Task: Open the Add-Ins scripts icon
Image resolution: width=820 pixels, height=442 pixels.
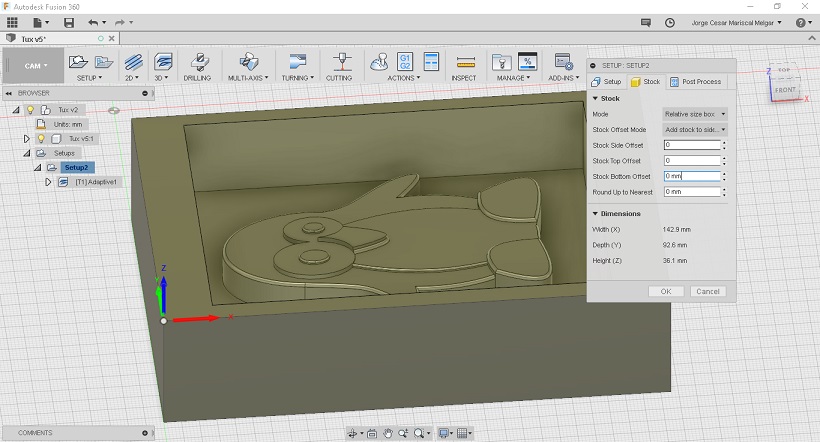Action: pos(564,62)
